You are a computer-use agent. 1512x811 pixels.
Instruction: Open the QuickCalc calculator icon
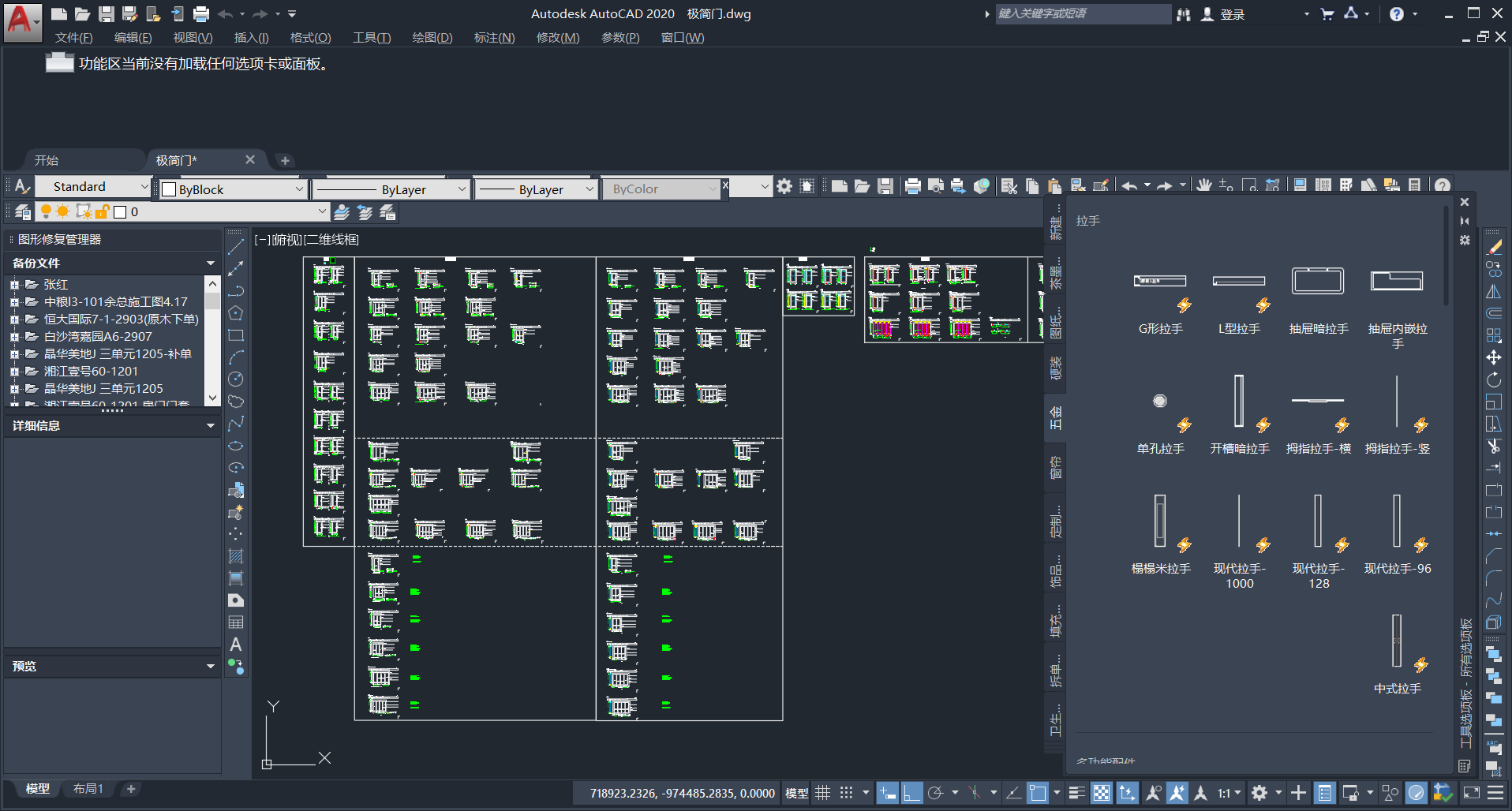pos(1414,186)
